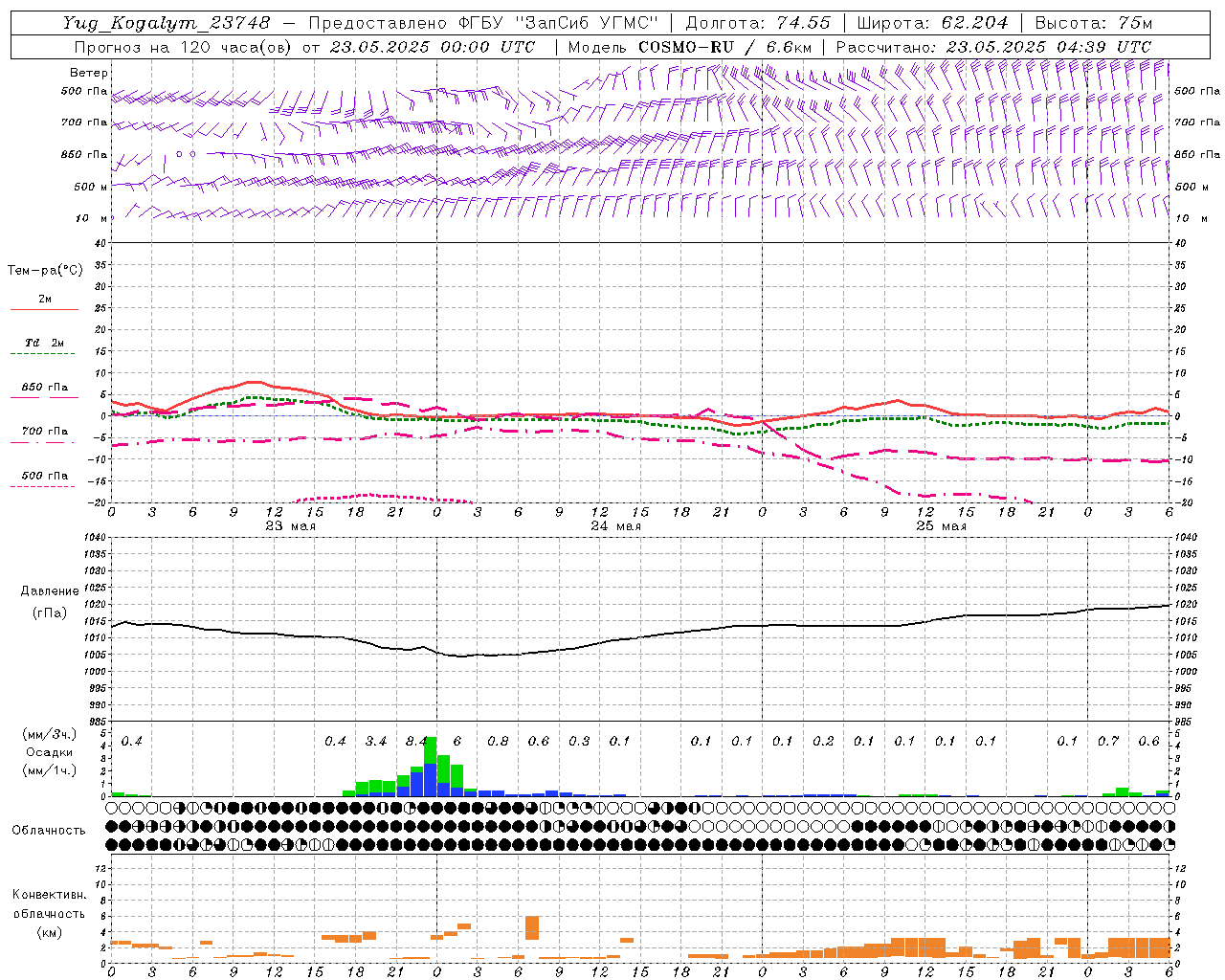Click the Конвективн. облачность label

49,904
